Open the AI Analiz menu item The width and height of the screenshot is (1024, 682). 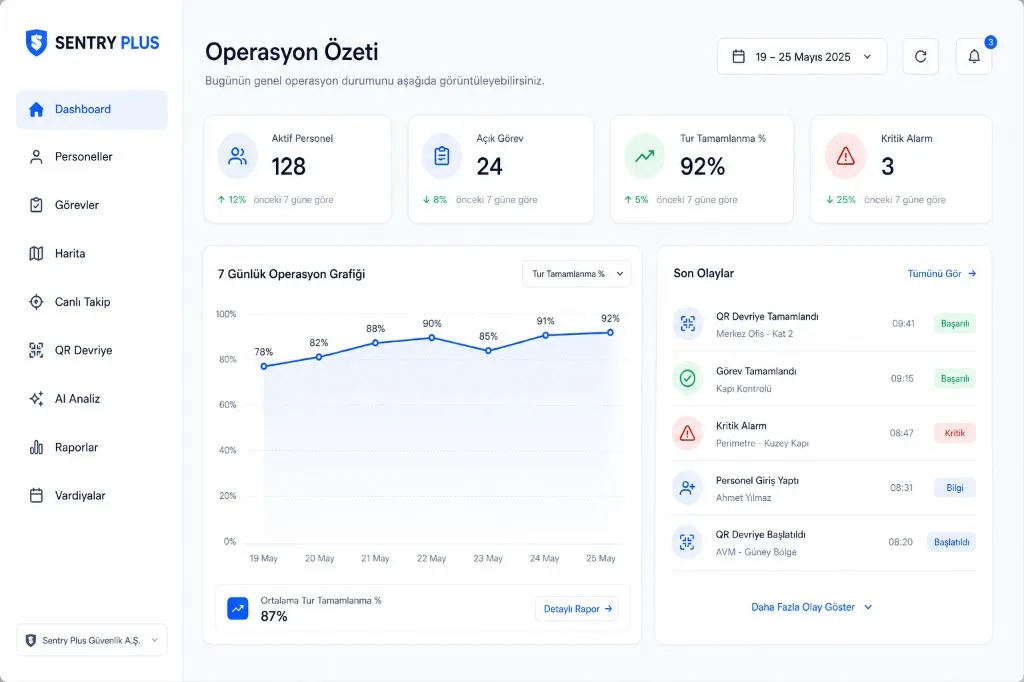click(x=91, y=398)
